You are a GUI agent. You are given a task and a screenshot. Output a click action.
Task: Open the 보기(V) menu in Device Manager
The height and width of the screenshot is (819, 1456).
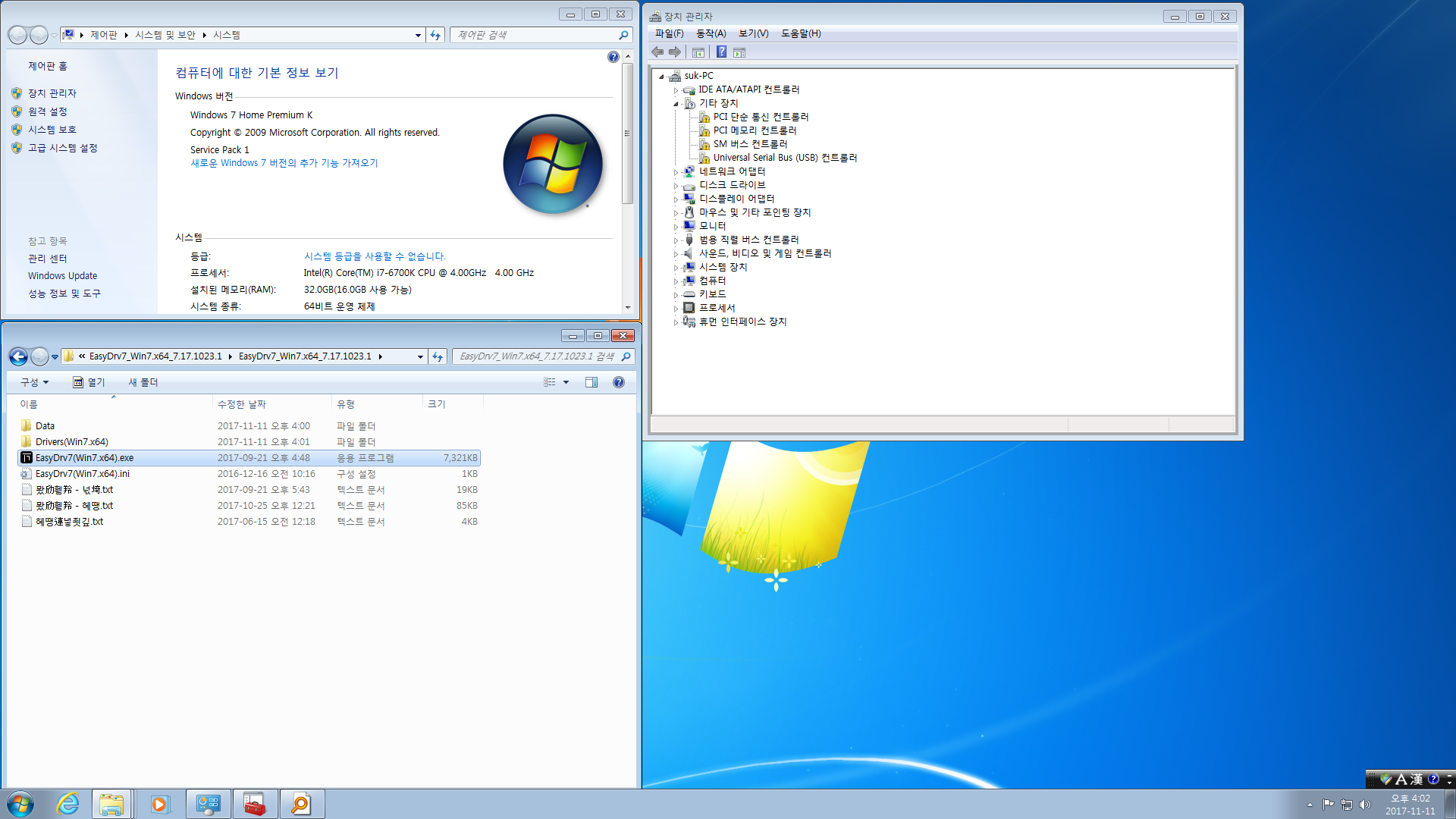[754, 33]
